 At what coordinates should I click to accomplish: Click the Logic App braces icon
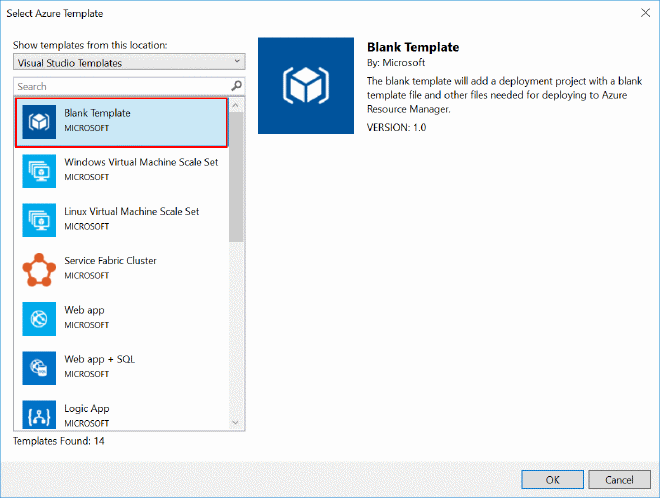click(x=39, y=414)
